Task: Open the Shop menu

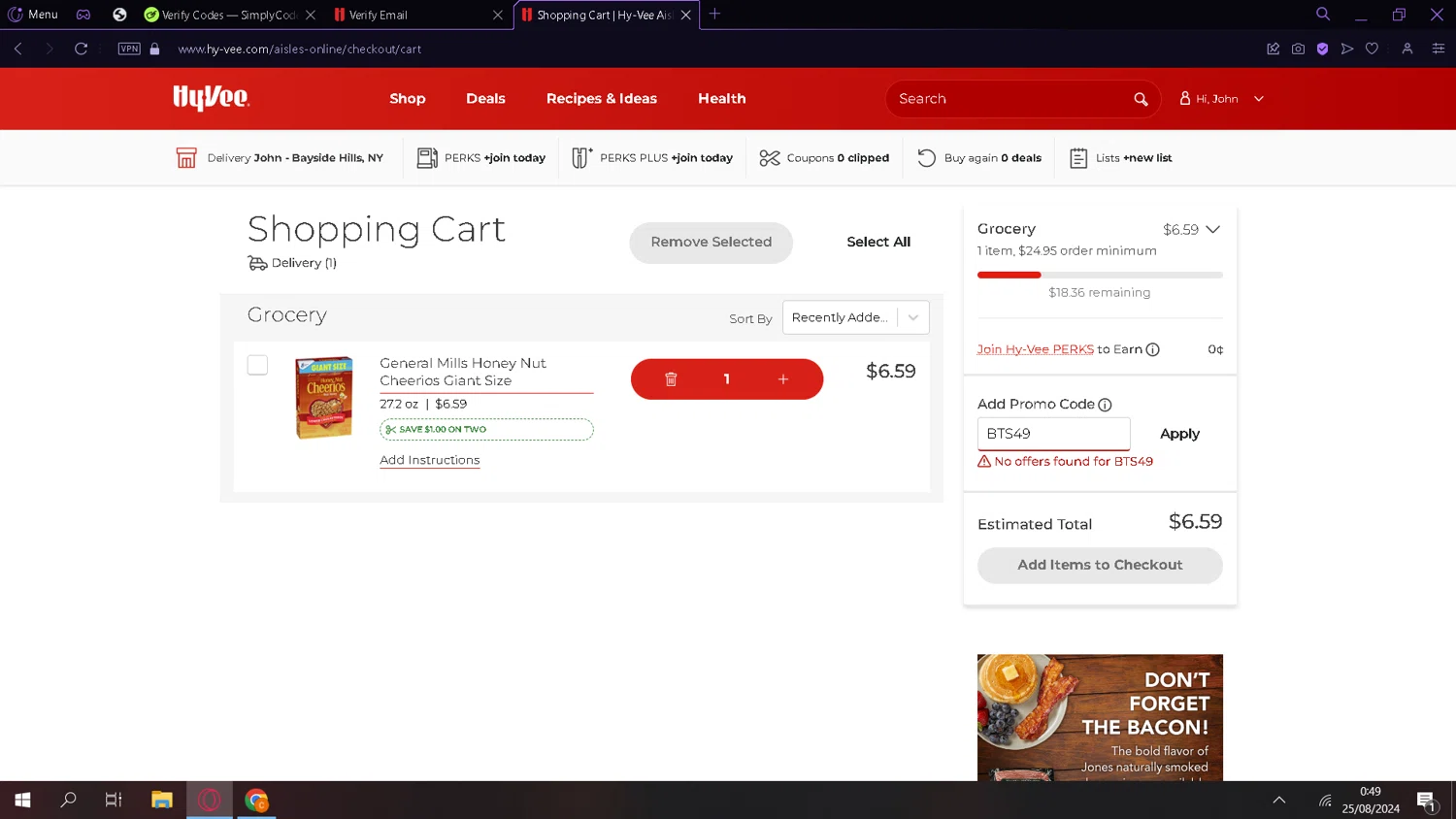Action: coord(408,99)
